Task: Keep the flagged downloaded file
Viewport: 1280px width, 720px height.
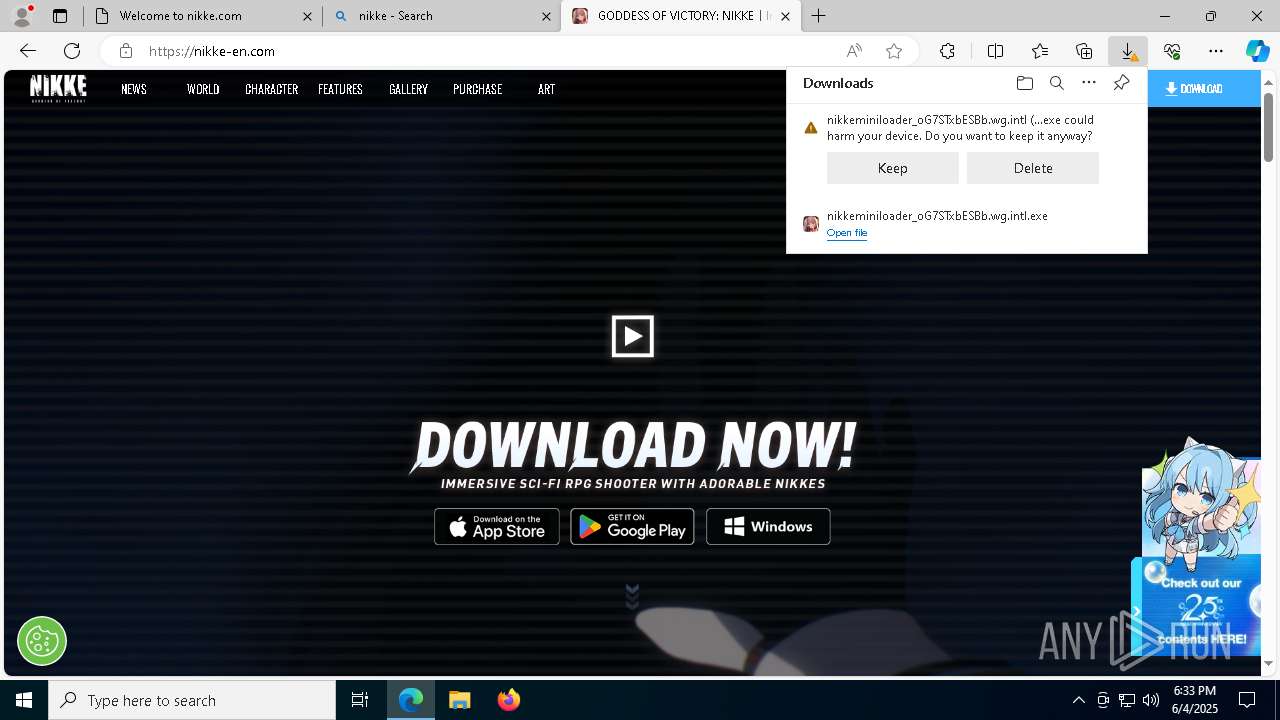Action: click(x=893, y=168)
